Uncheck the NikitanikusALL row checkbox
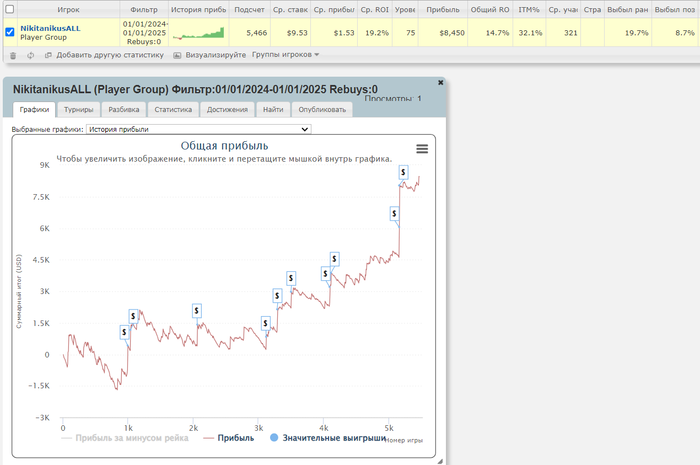700x465 pixels. [x=9, y=32]
